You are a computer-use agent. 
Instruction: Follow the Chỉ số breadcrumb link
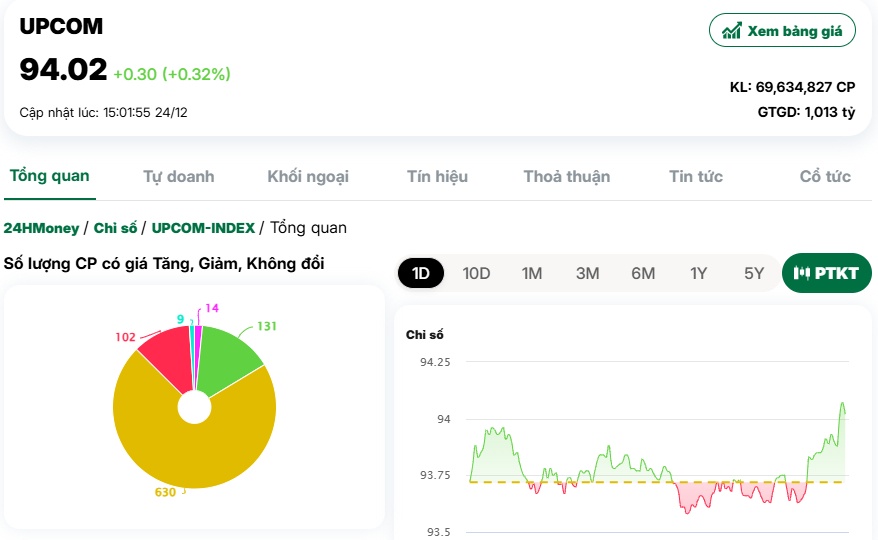115,228
